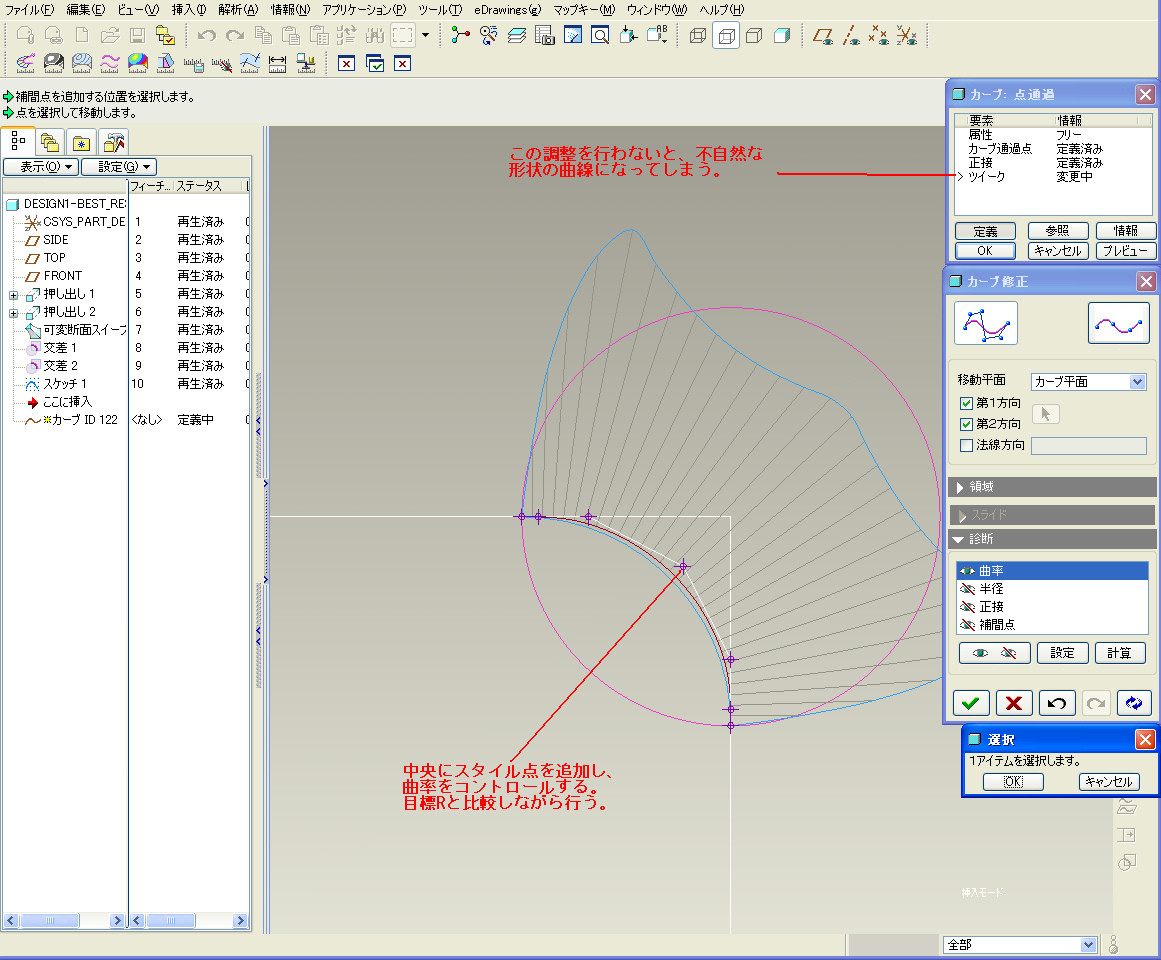Enable the 法線方向 checkbox

966,445
